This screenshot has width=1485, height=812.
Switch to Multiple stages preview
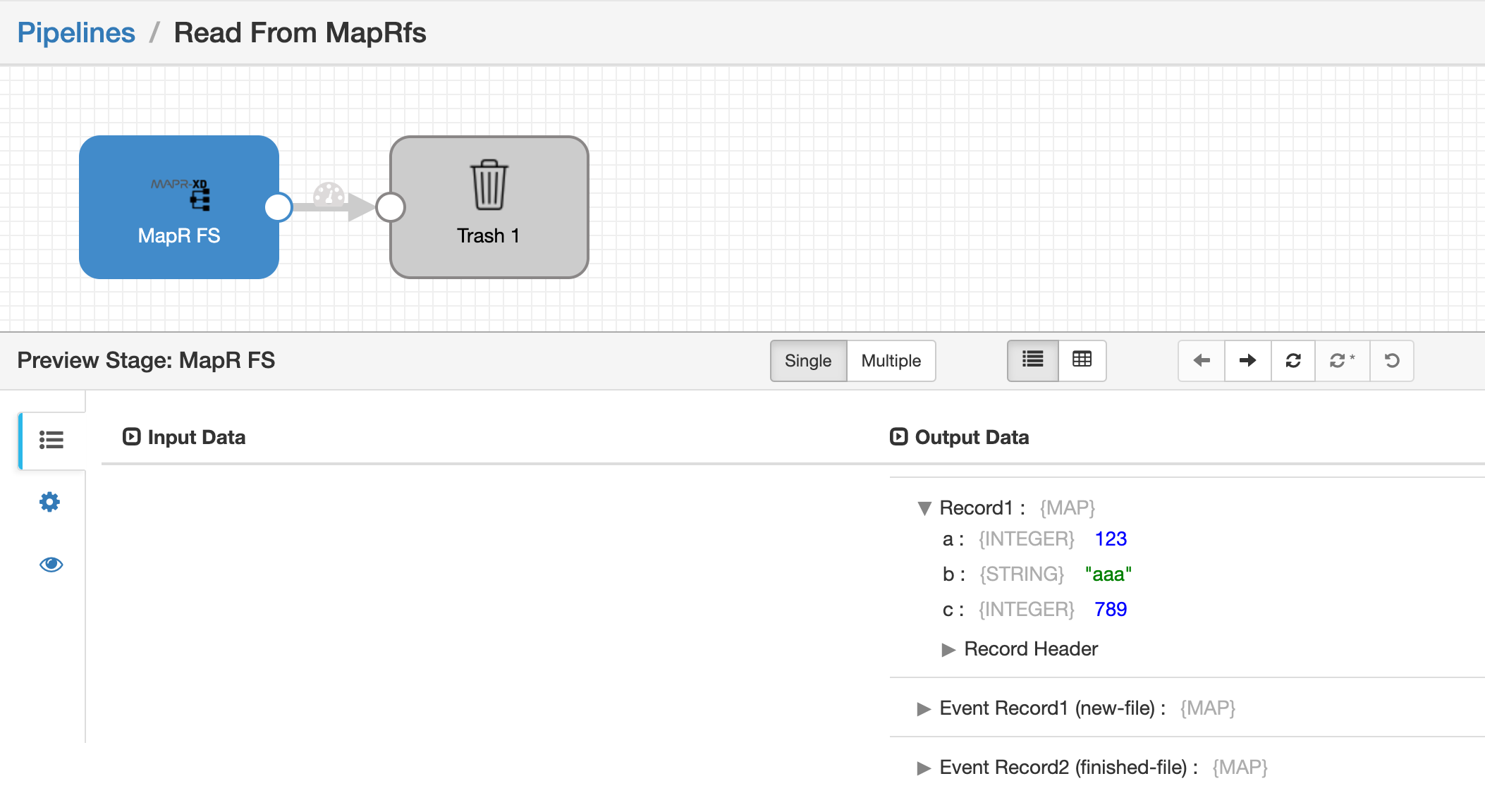[x=891, y=361]
